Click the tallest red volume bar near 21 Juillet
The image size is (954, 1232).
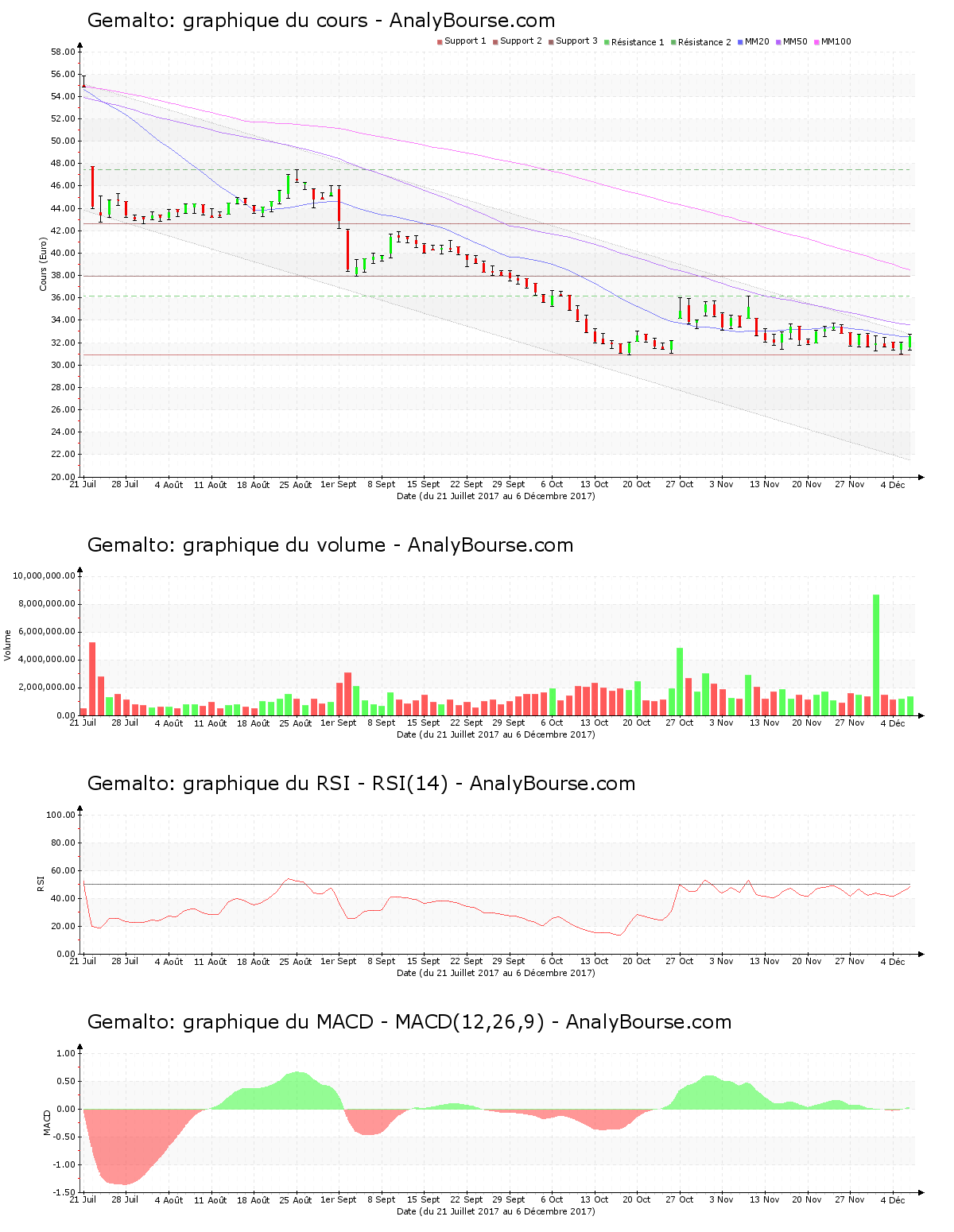[92, 678]
